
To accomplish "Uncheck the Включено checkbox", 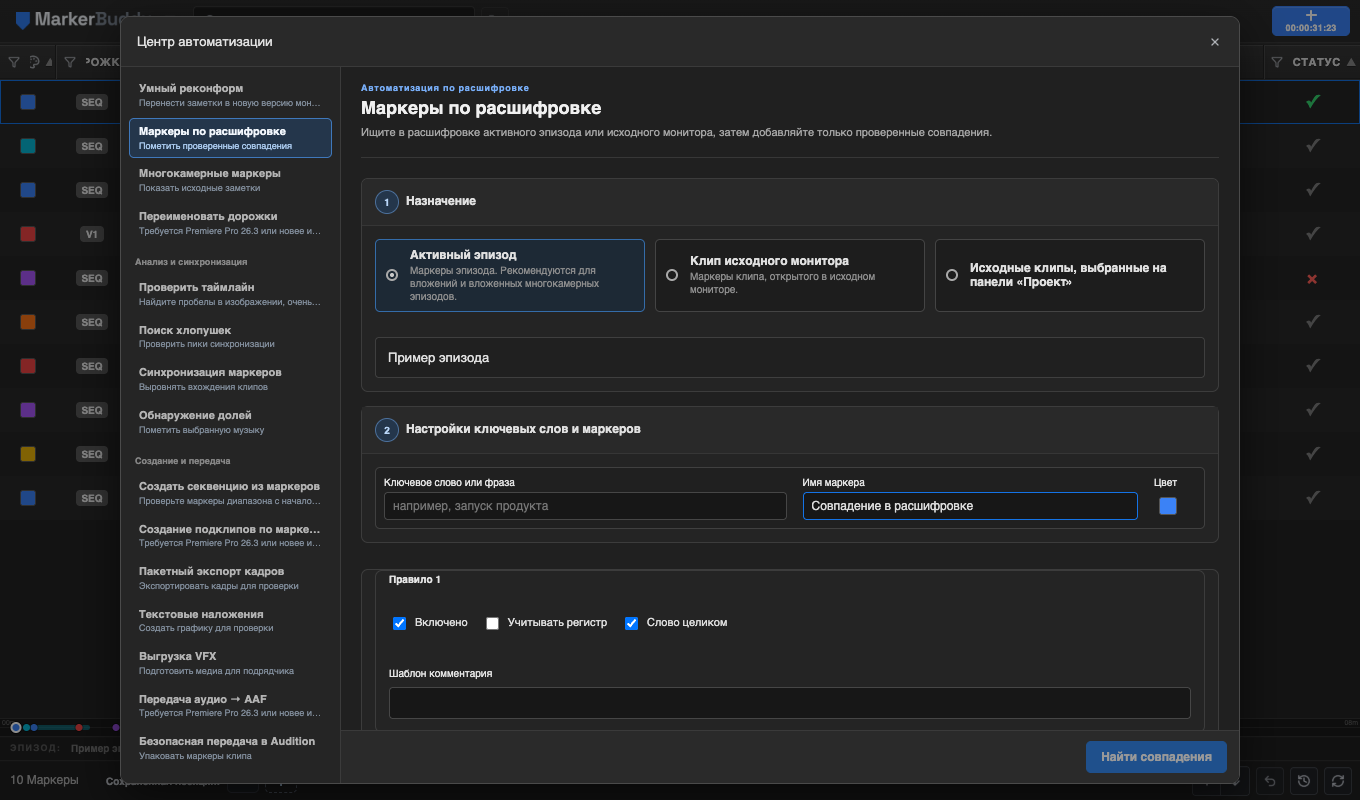I will (400, 623).
